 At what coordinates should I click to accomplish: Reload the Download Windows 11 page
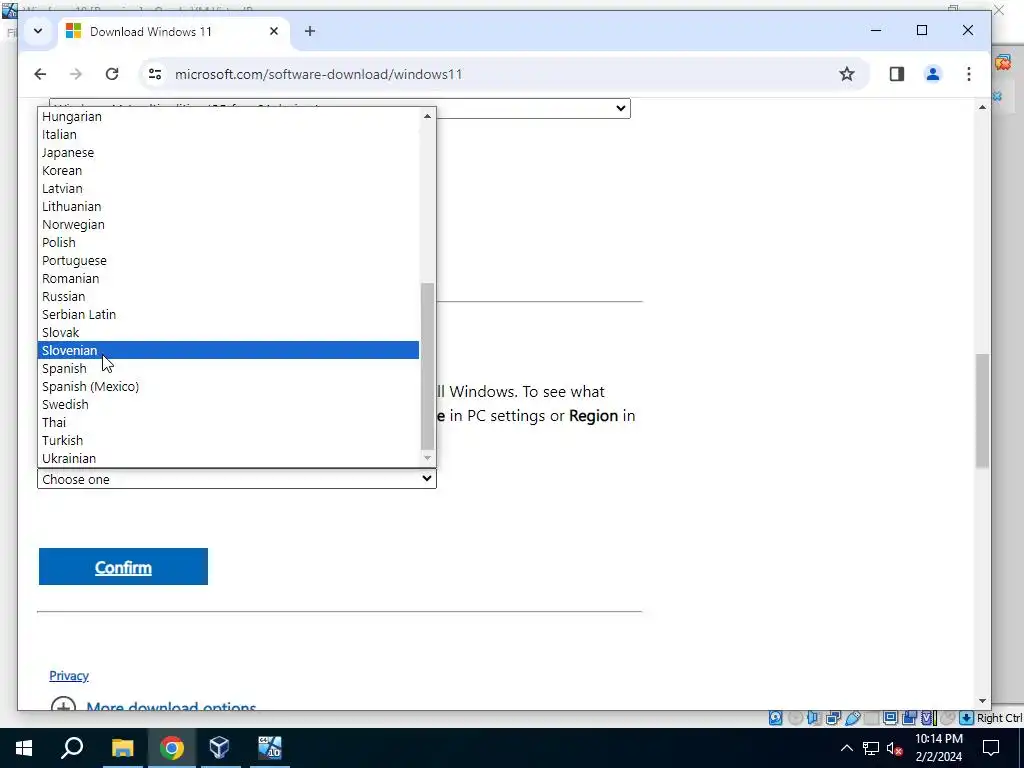[x=112, y=74]
